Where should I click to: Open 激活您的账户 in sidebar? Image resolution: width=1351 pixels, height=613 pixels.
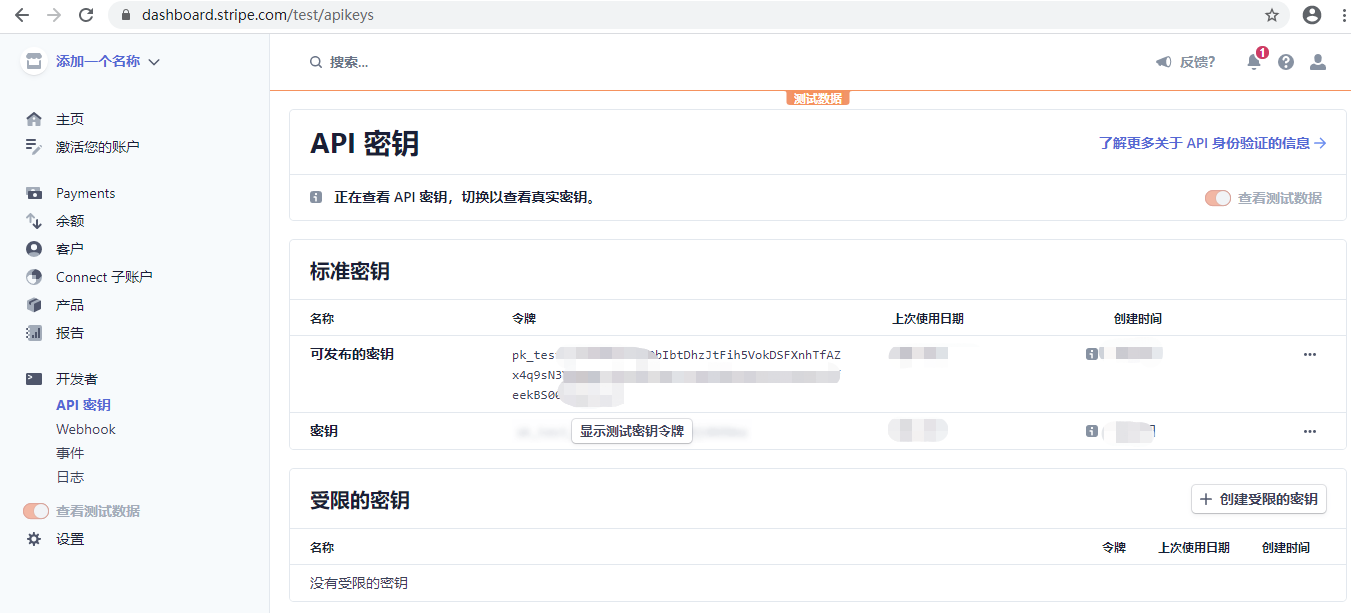[x=98, y=147]
